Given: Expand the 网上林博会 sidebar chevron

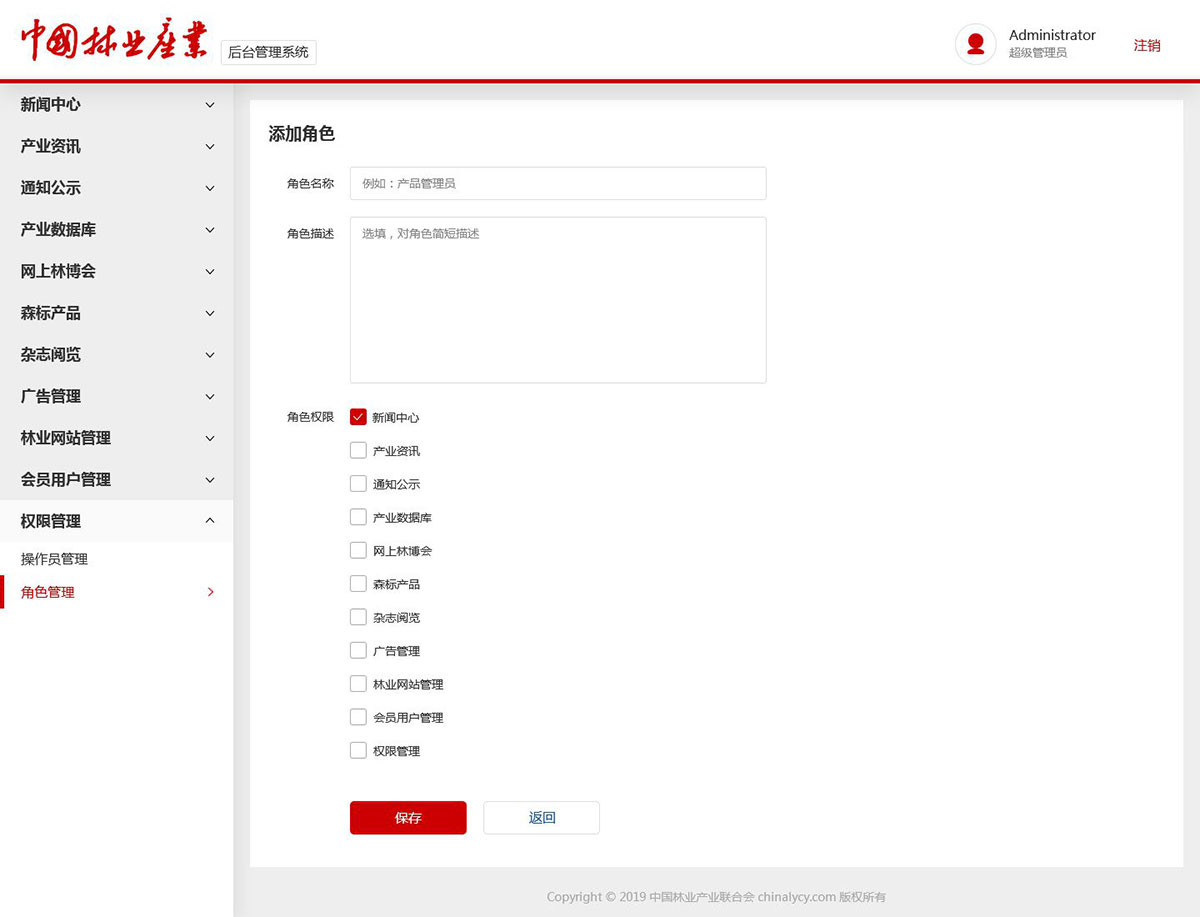Looking at the screenshot, I should 210,272.
